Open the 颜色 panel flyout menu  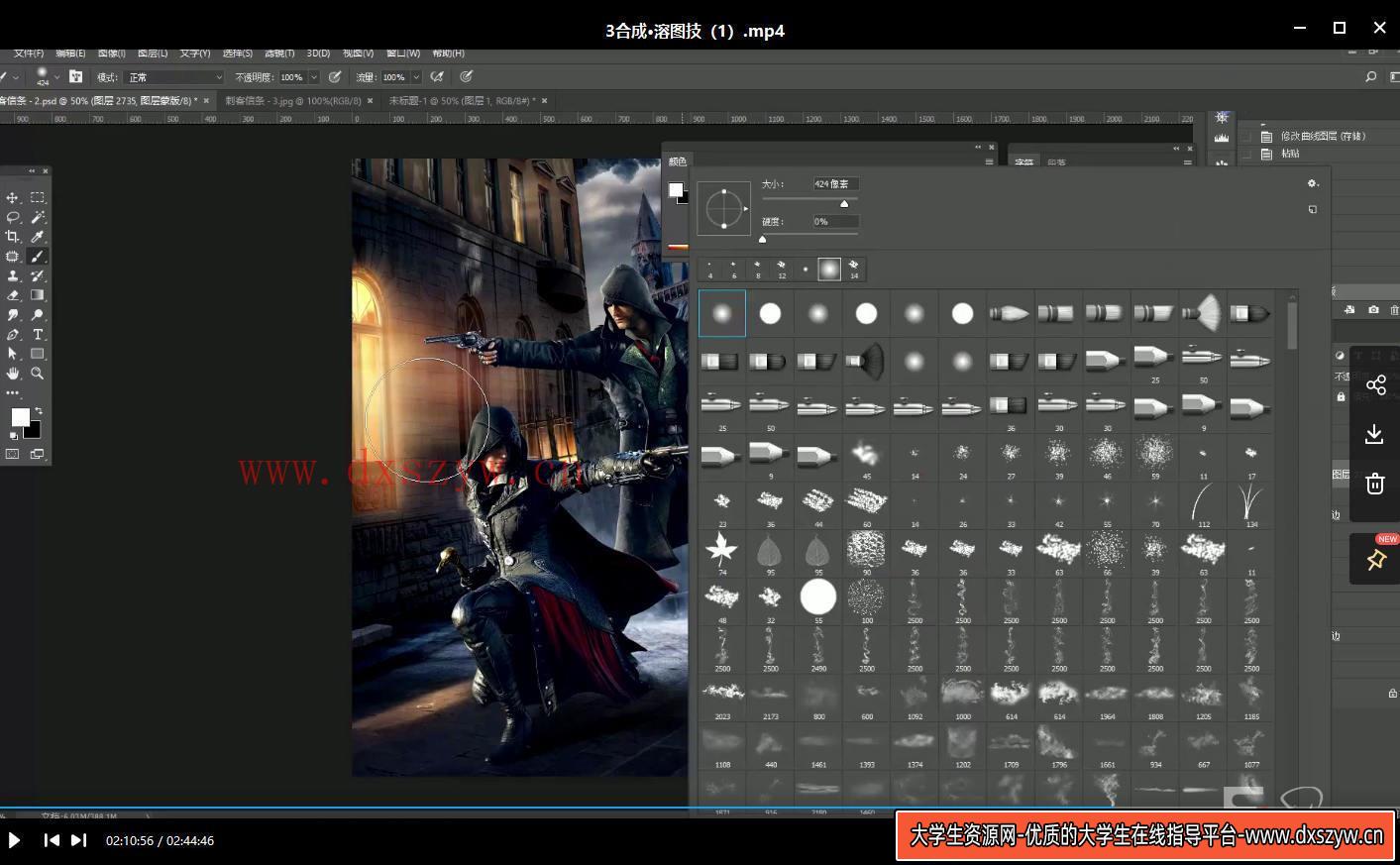point(989,162)
